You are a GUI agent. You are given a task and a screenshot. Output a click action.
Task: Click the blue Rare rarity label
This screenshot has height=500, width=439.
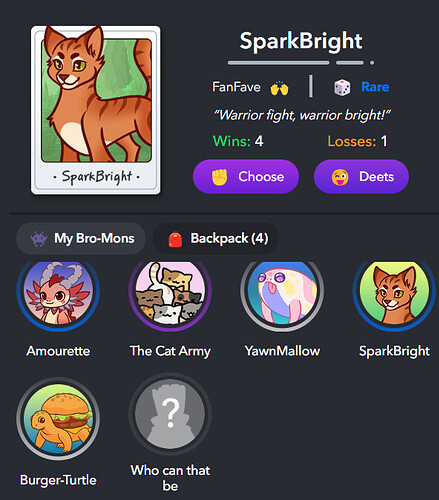[375, 87]
